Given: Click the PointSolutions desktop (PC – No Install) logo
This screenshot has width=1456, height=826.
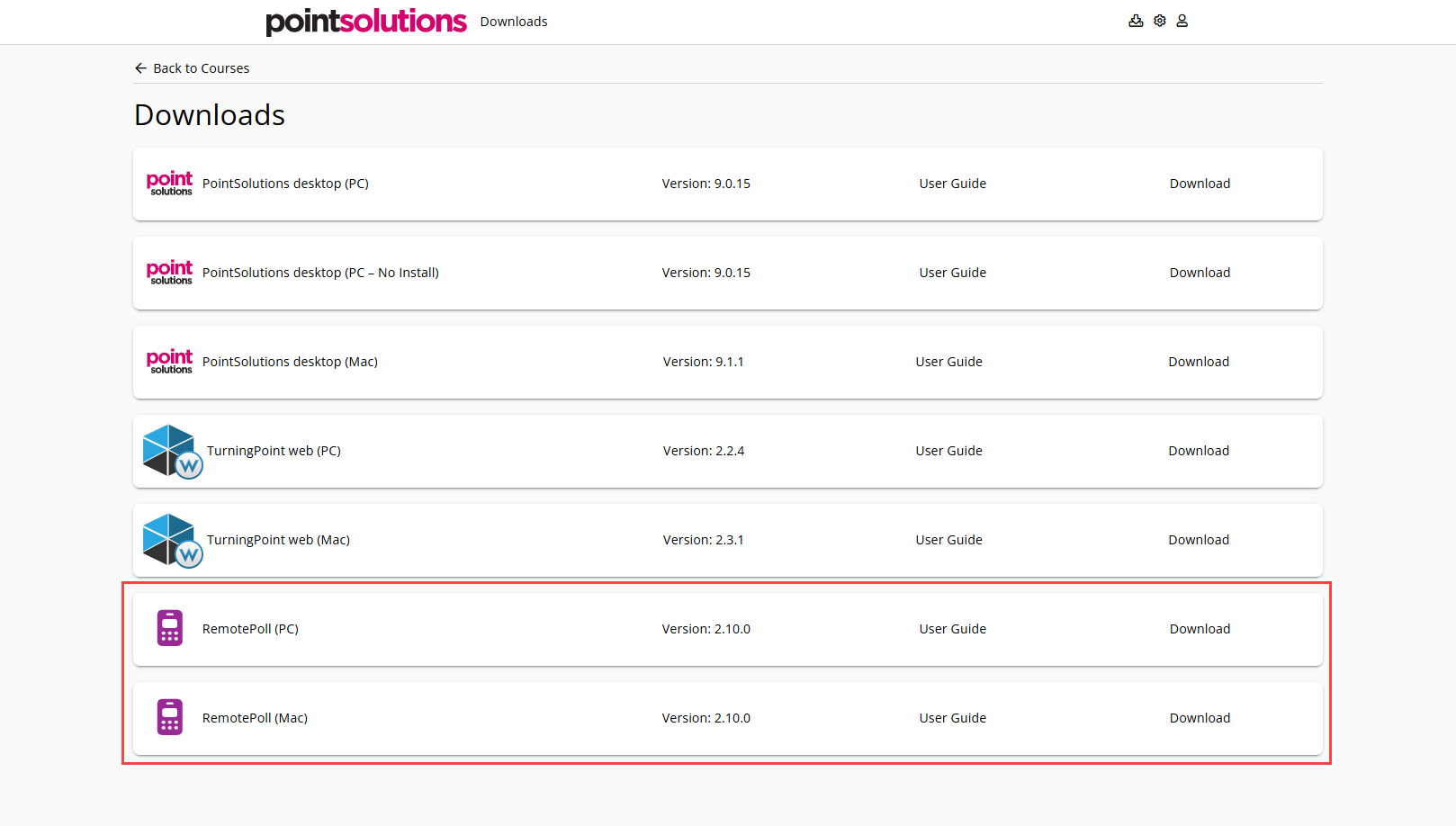Looking at the screenshot, I should tap(169, 273).
